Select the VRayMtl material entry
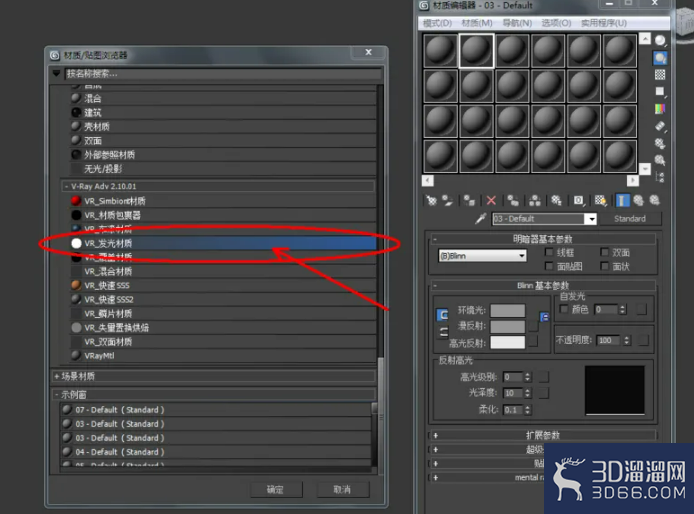 tap(223, 356)
